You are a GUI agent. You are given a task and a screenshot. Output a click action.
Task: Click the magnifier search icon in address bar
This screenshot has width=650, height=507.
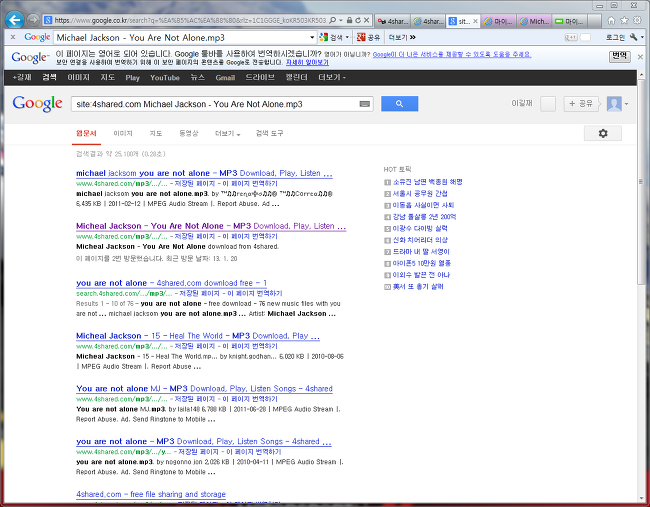(332, 20)
